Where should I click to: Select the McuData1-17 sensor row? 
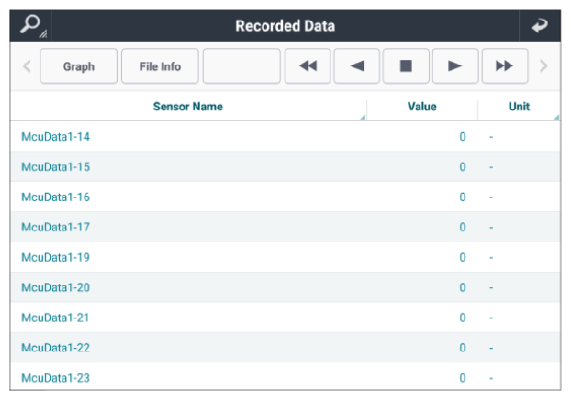(x=286, y=227)
